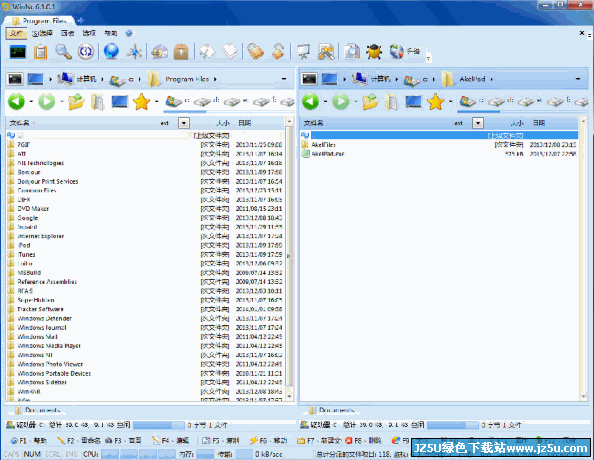594x460 pixels.
Task: Click the blue synchronize arrows icon
Action: [x=86, y=52]
